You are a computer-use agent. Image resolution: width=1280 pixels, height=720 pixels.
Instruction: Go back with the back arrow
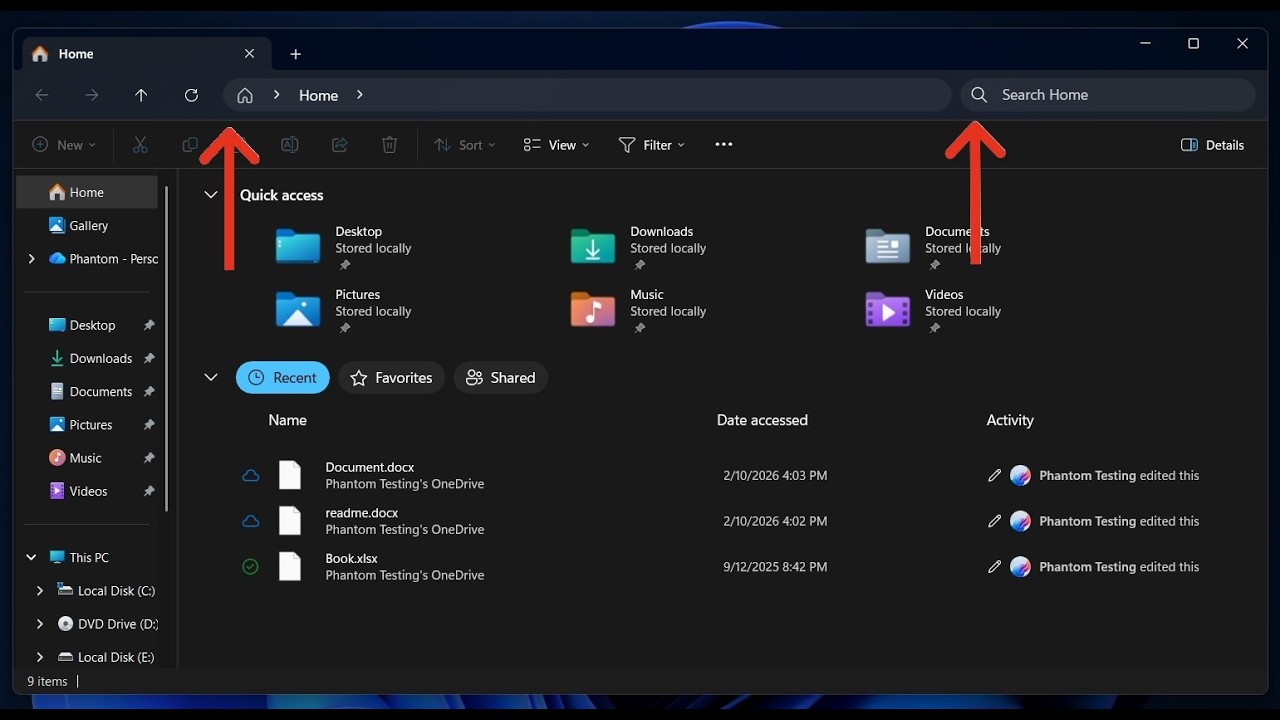coord(42,95)
